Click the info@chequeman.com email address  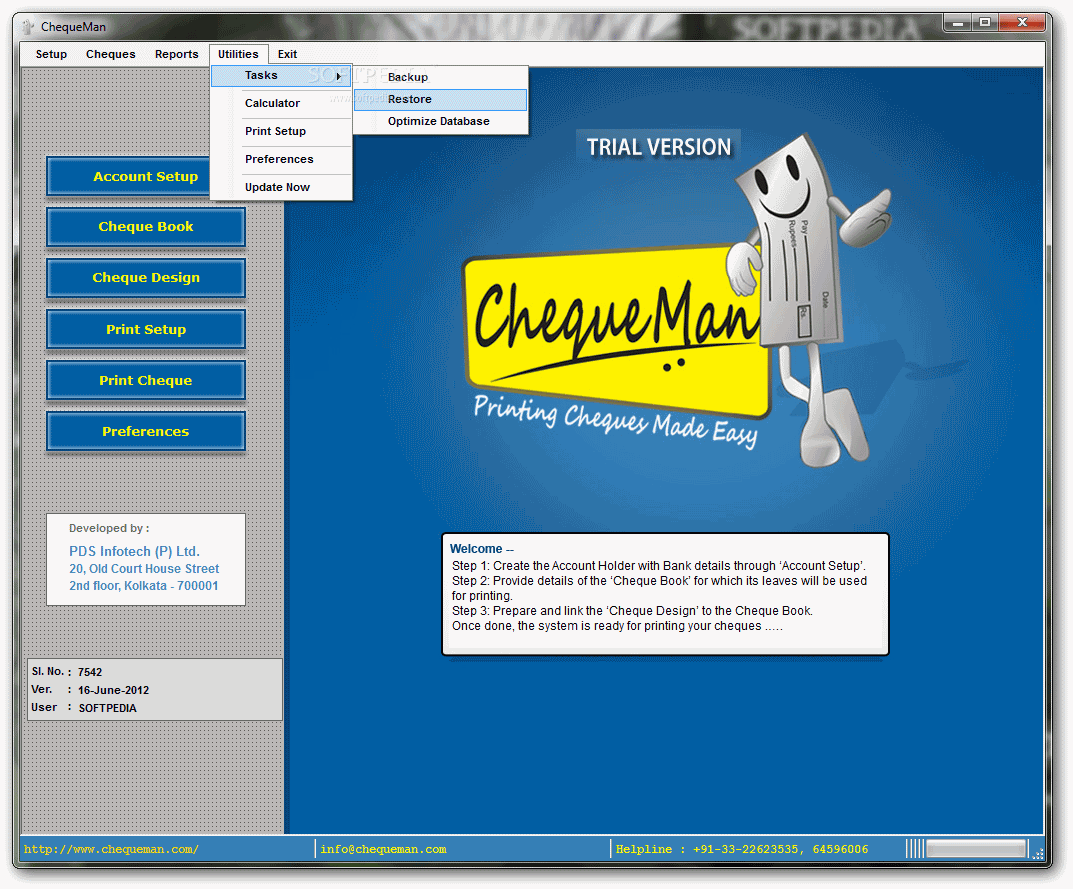(x=383, y=849)
